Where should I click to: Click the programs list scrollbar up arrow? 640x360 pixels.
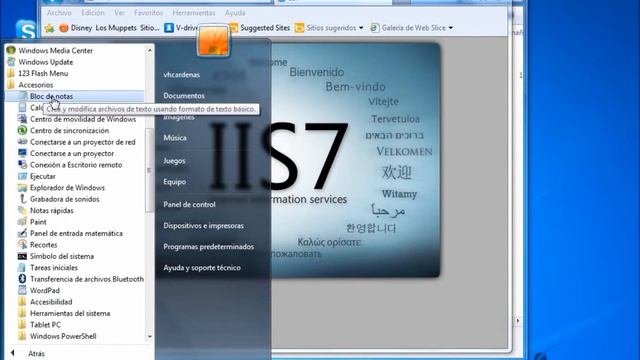tap(149, 50)
